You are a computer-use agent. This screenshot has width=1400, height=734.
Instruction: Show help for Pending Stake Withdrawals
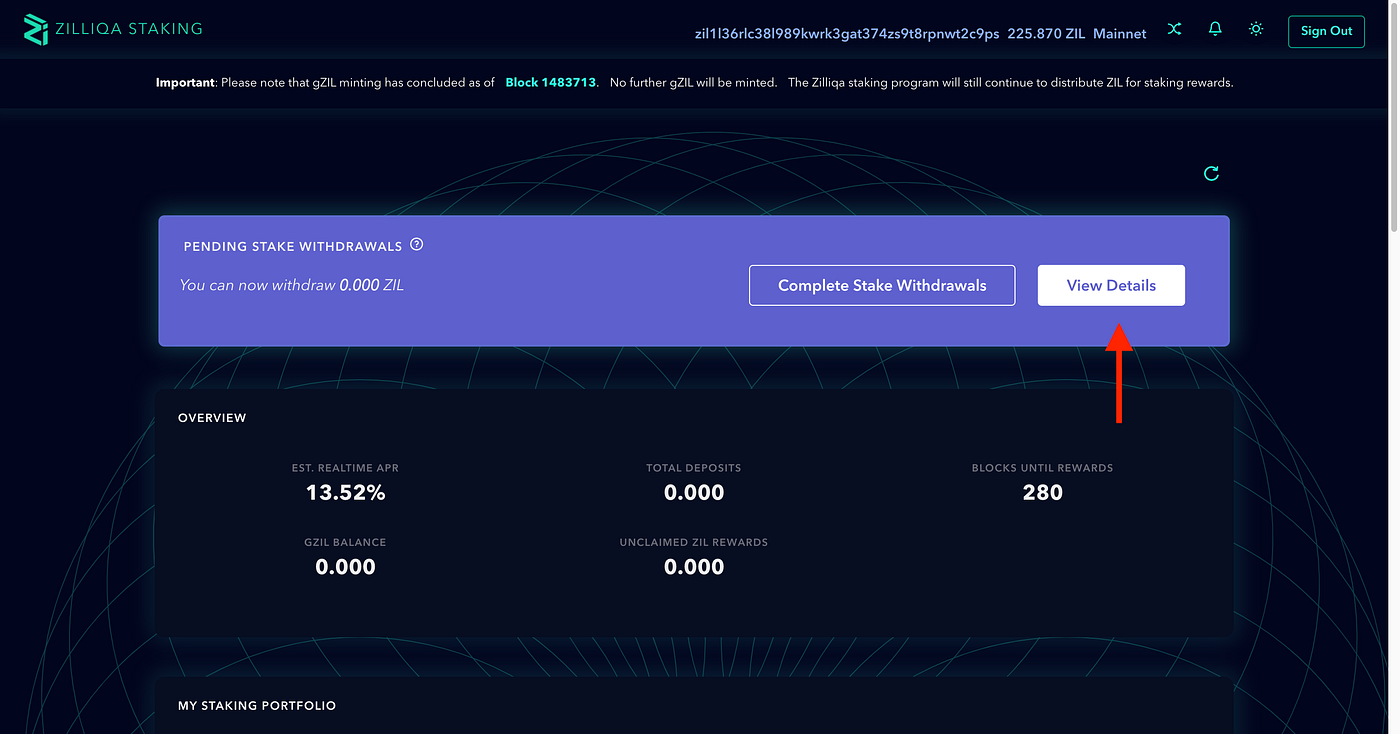[417, 245]
